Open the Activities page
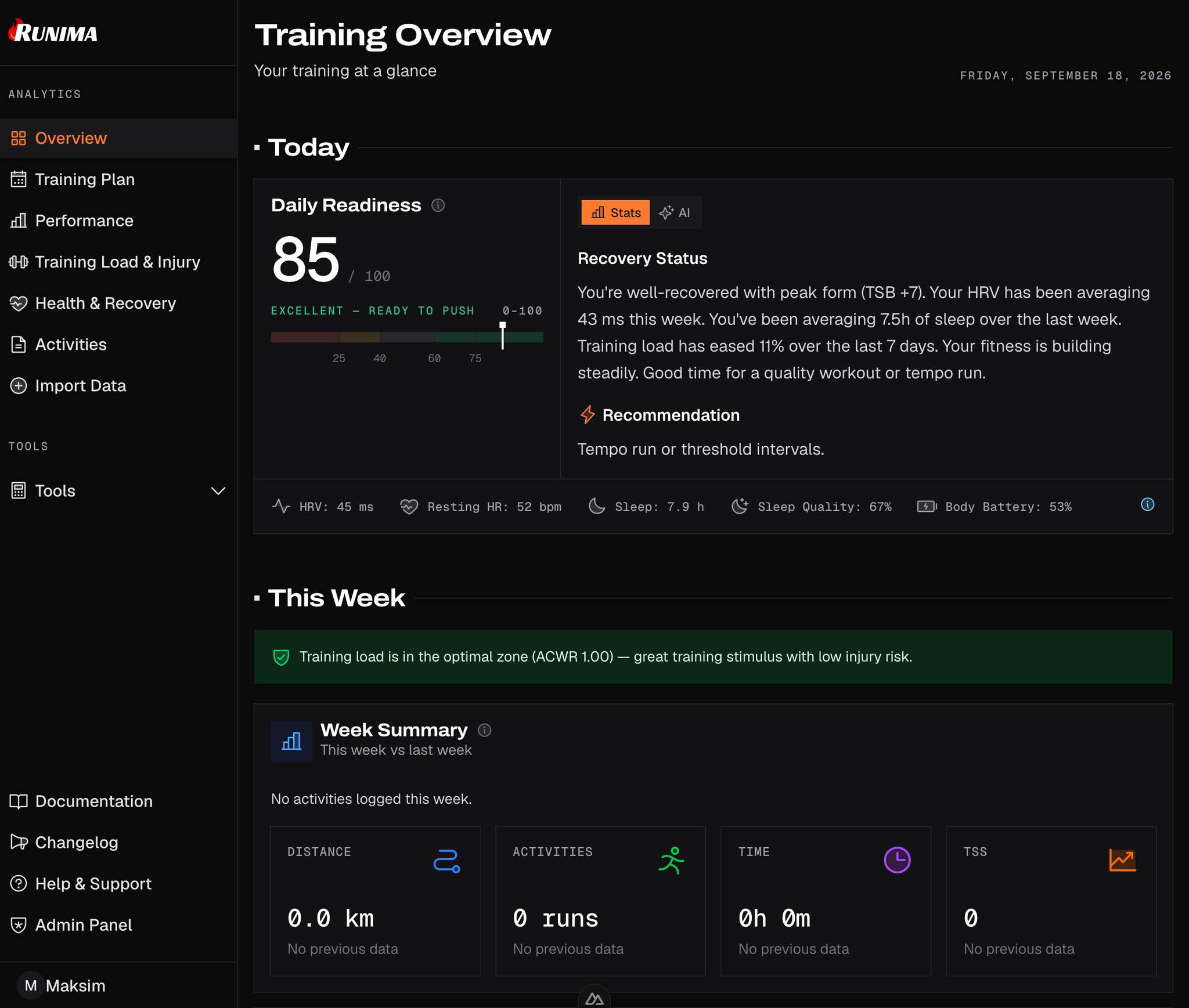Screen dimensions: 1189x1008 (x=118, y=344)
